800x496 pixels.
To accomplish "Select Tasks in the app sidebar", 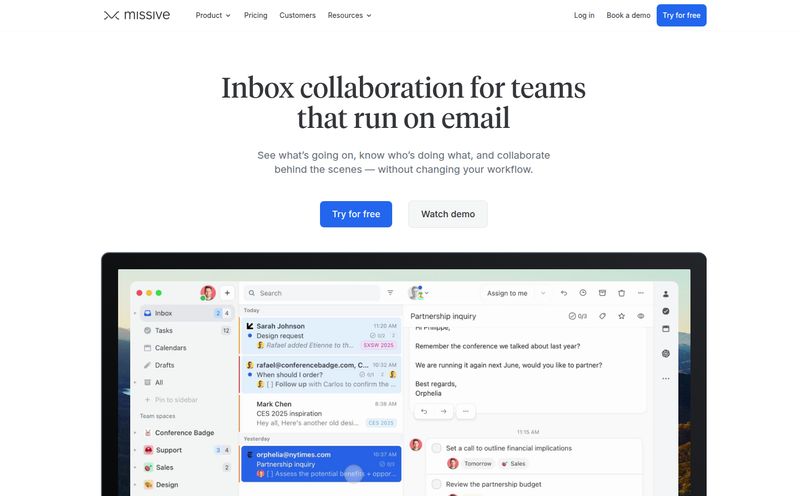I will click(187, 331).
